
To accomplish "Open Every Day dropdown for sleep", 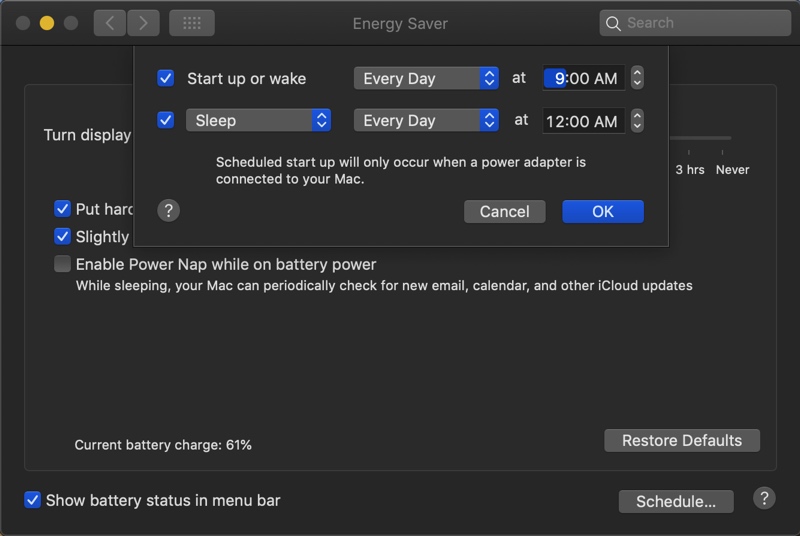I will [x=426, y=120].
